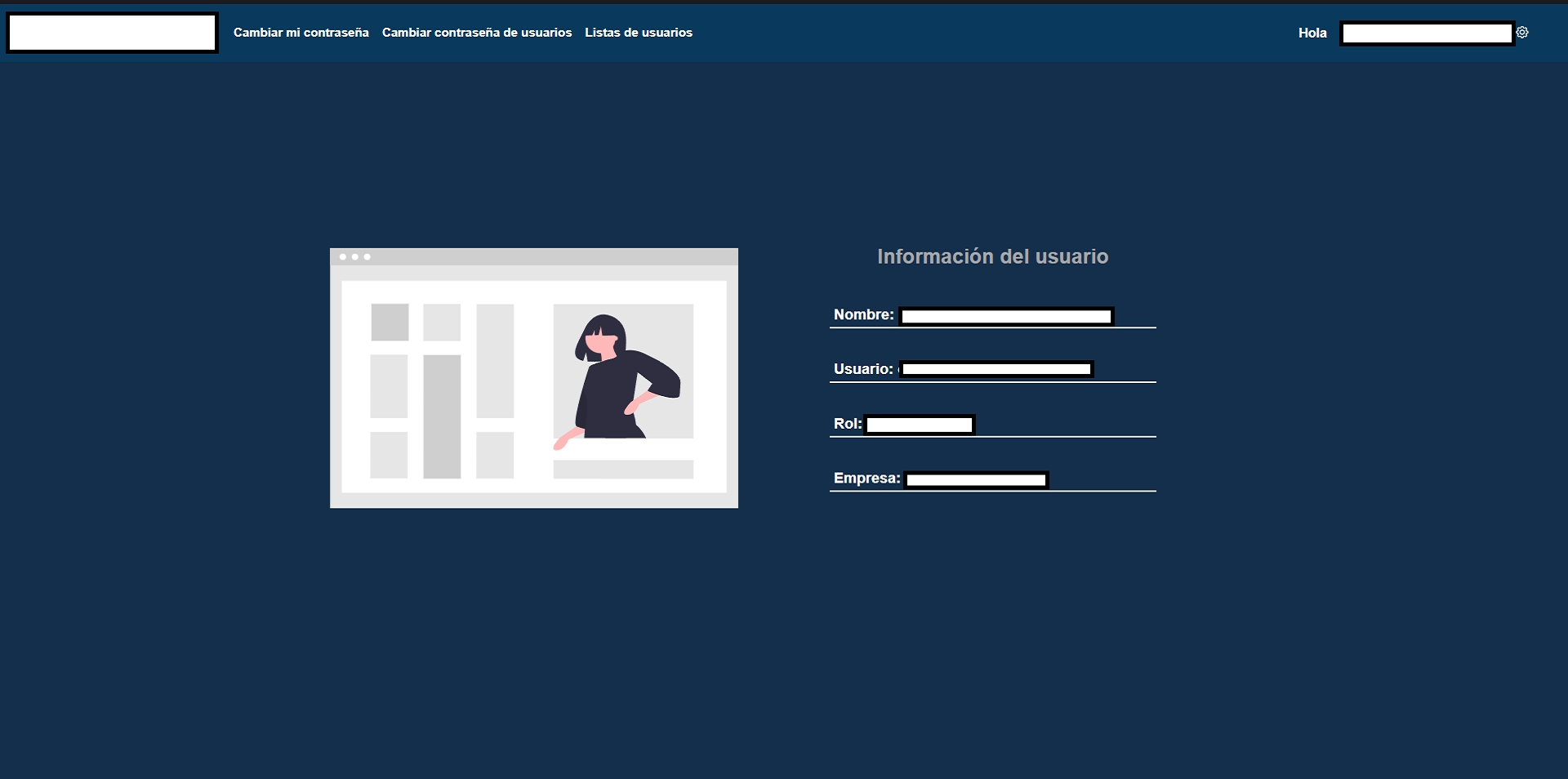Click the Hola greeting text
Image resolution: width=1568 pixels, height=779 pixels.
[x=1312, y=33]
